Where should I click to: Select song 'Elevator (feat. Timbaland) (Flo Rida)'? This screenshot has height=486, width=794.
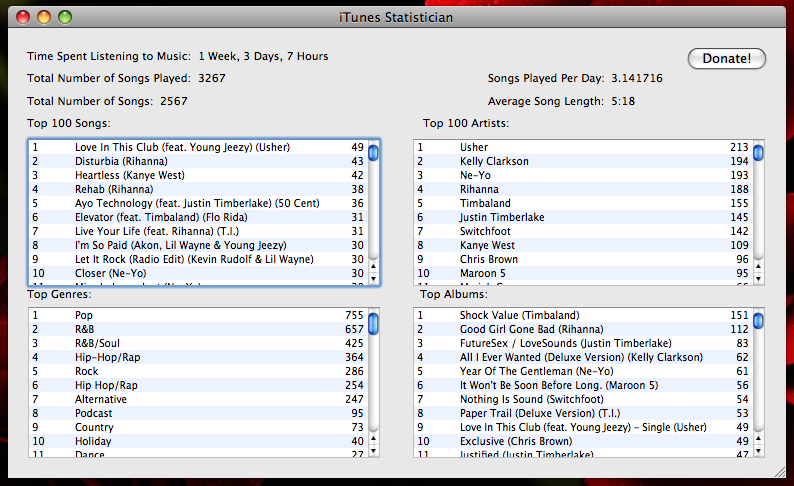tap(198, 217)
